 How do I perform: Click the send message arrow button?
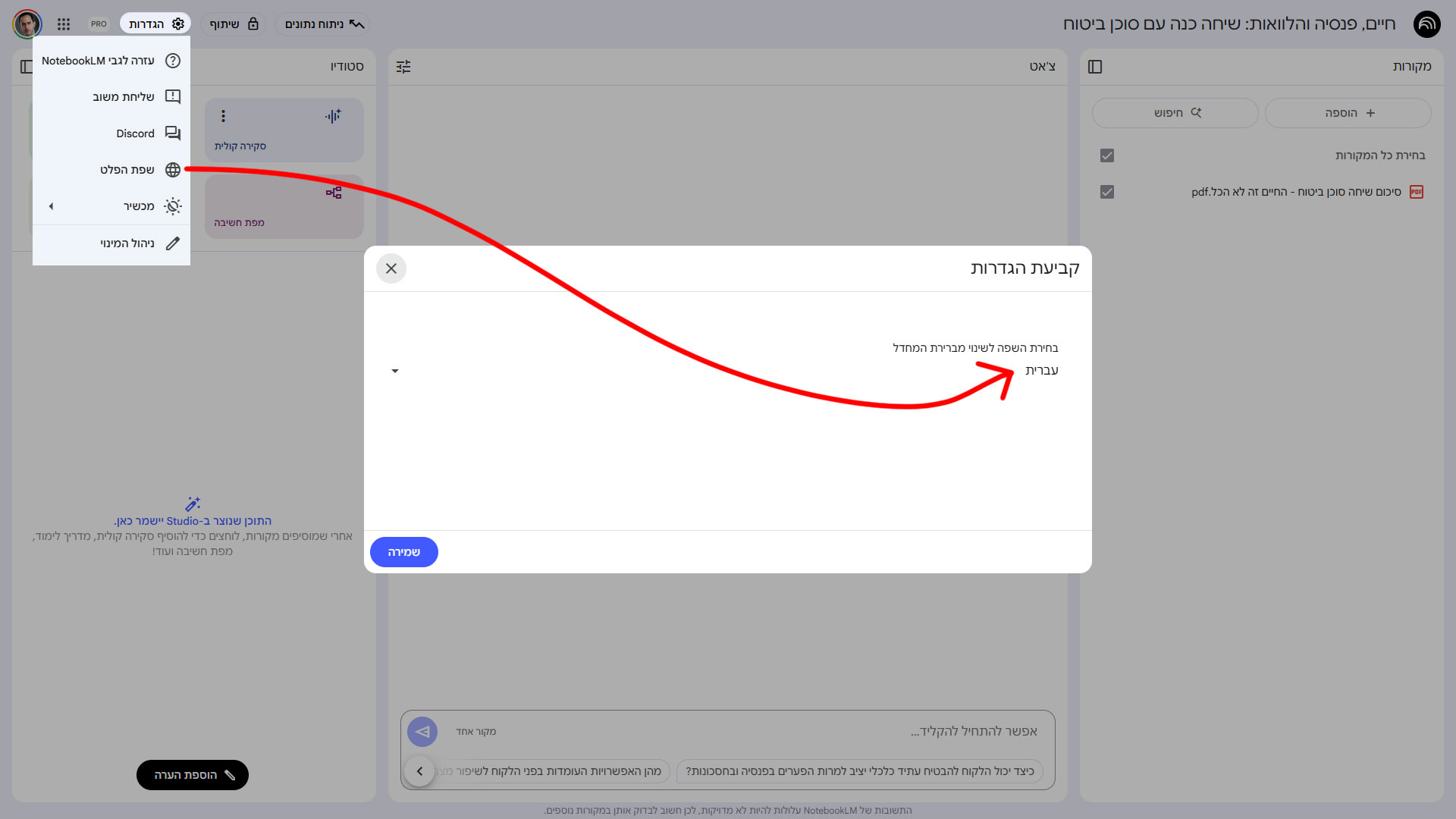[x=422, y=732]
